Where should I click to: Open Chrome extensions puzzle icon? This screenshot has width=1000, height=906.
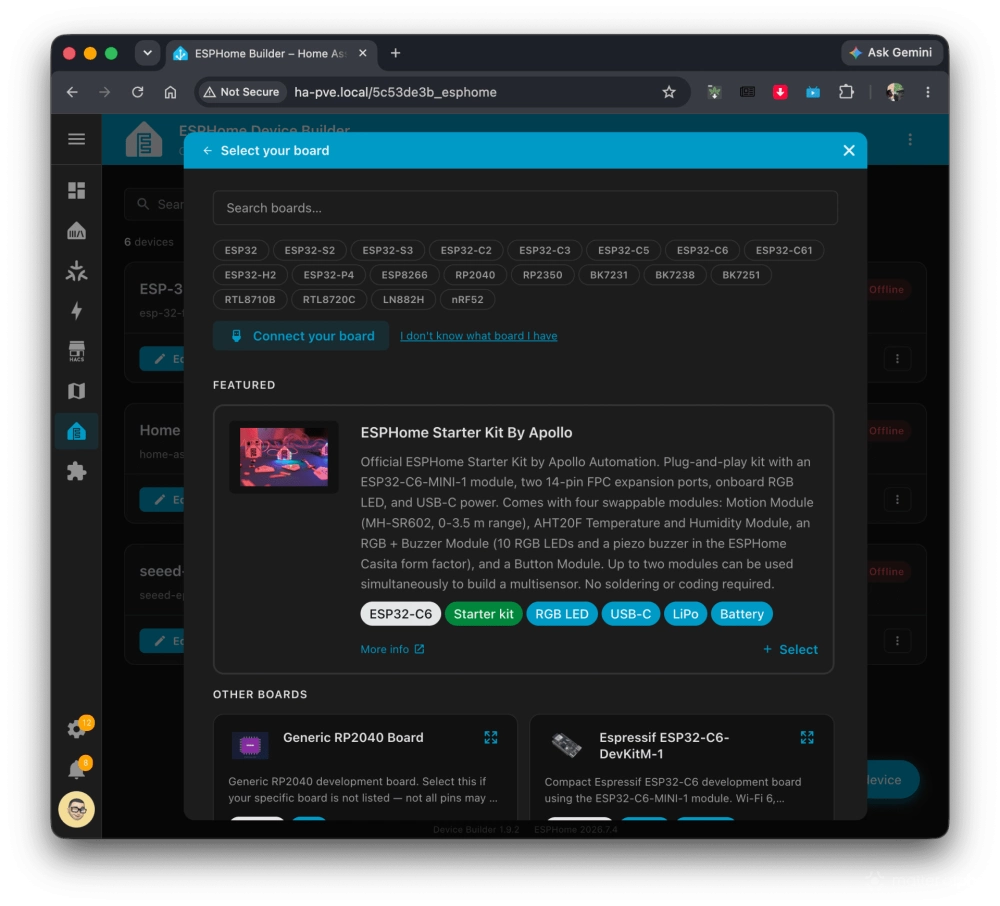pyautogui.click(x=846, y=92)
